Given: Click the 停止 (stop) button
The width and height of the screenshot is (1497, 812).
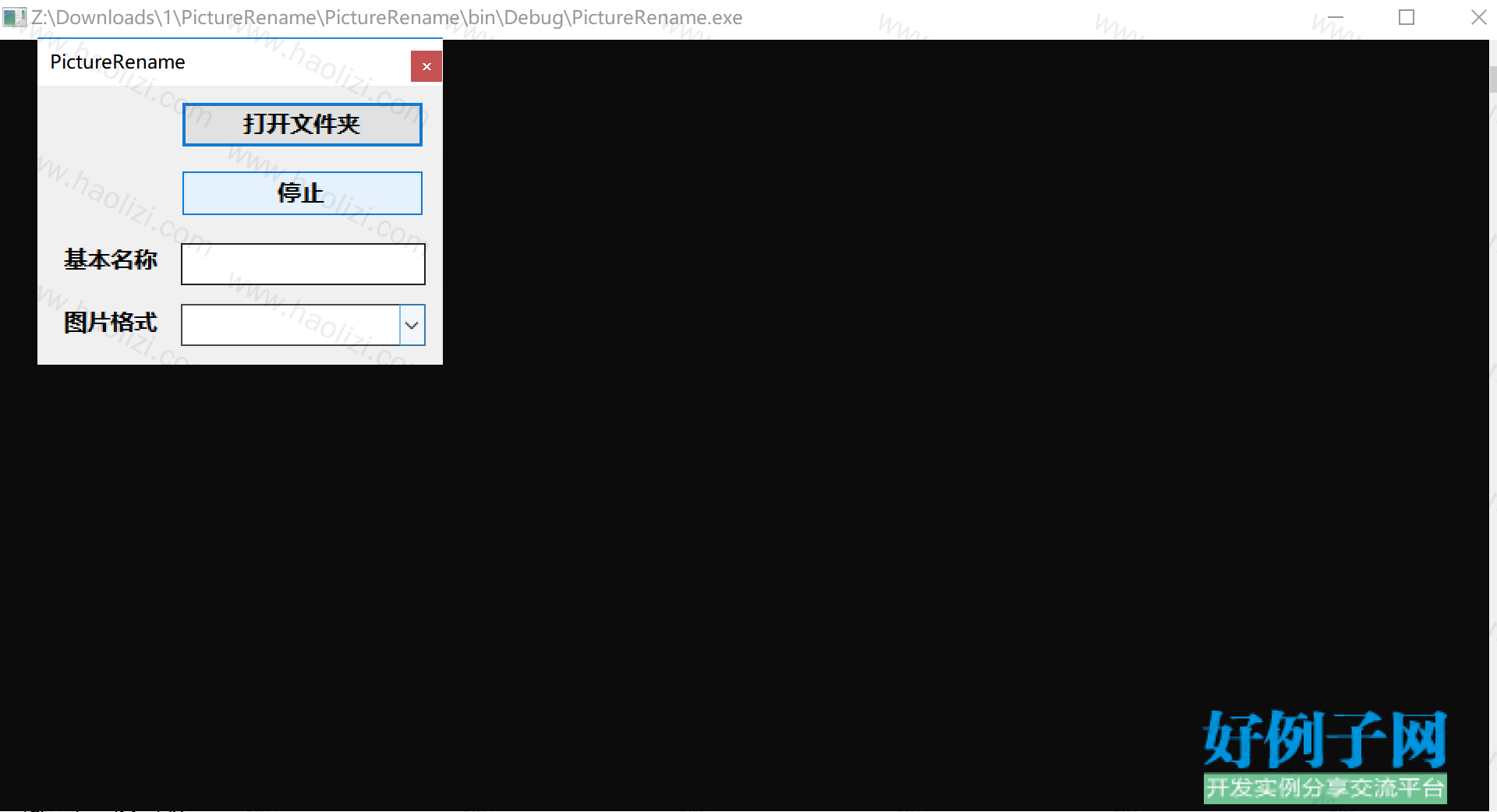Looking at the screenshot, I should (303, 193).
